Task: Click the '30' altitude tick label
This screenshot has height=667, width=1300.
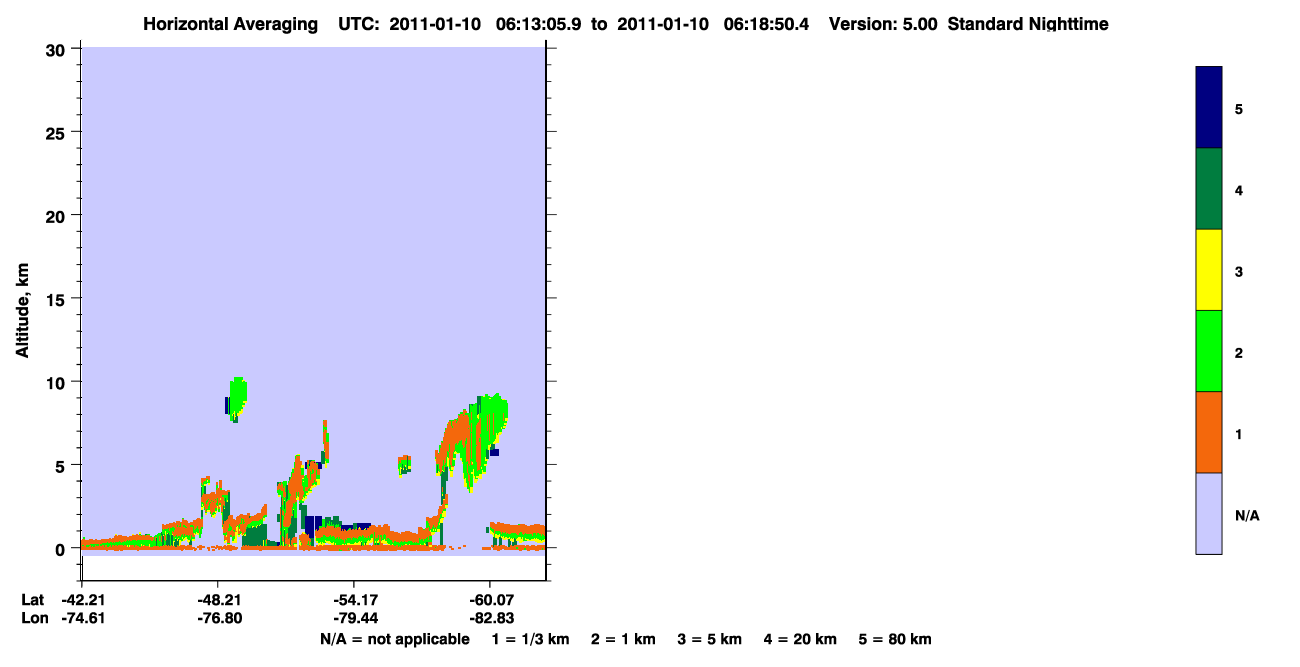Action: pos(57,49)
